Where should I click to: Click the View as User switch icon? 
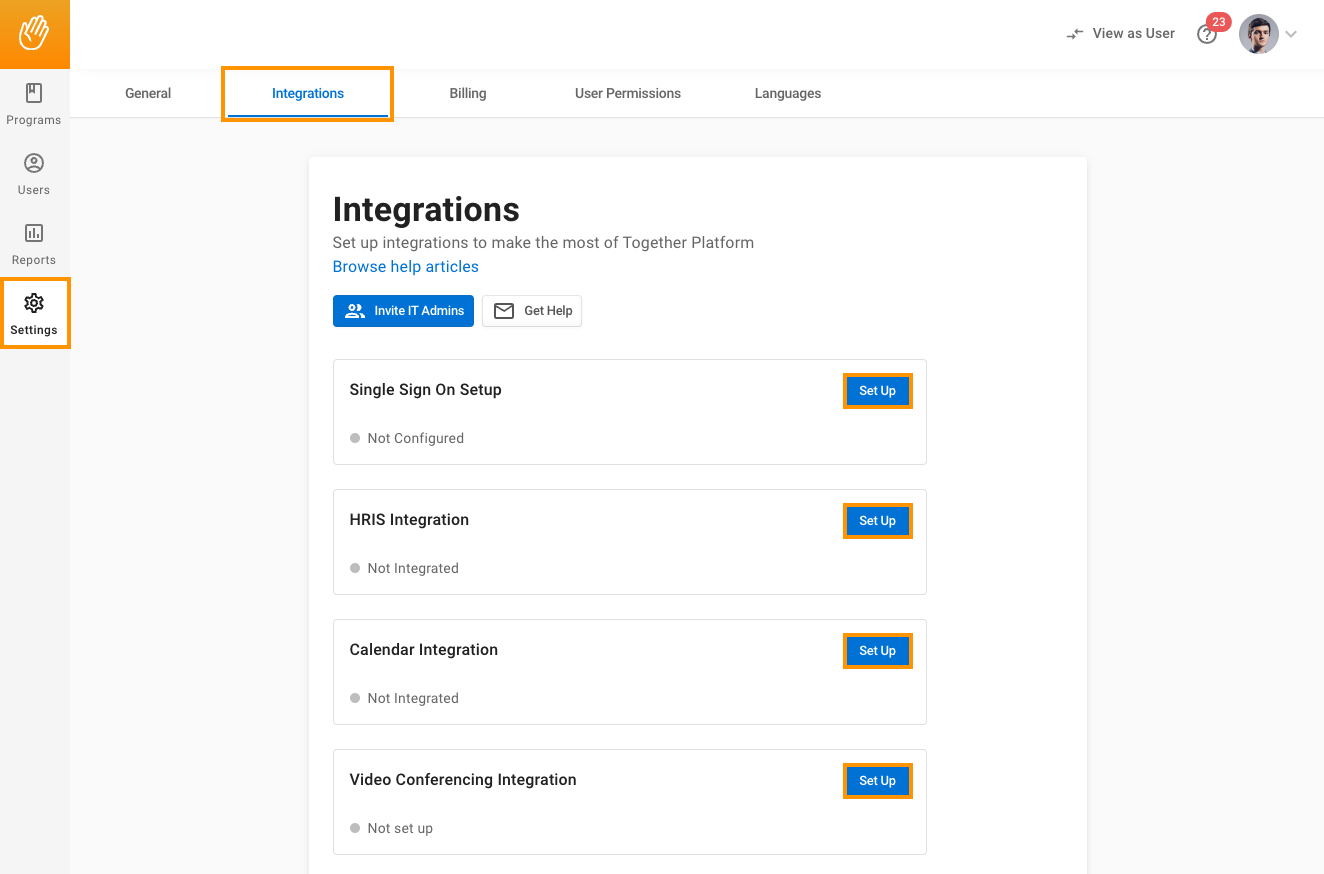(x=1075, y=34)
